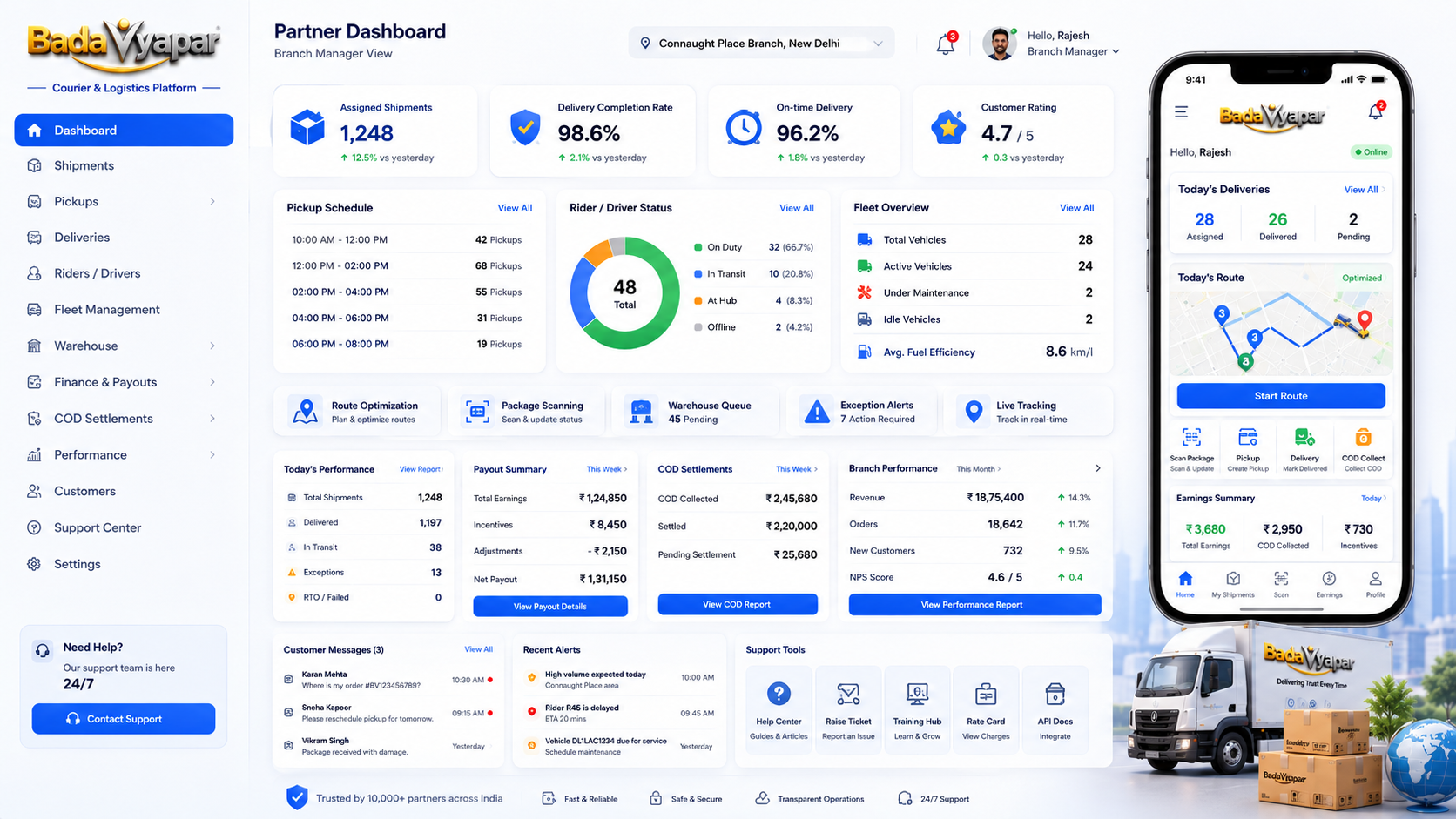
Task: Click the Warehouse Queue icon
Action: [642, 411]
